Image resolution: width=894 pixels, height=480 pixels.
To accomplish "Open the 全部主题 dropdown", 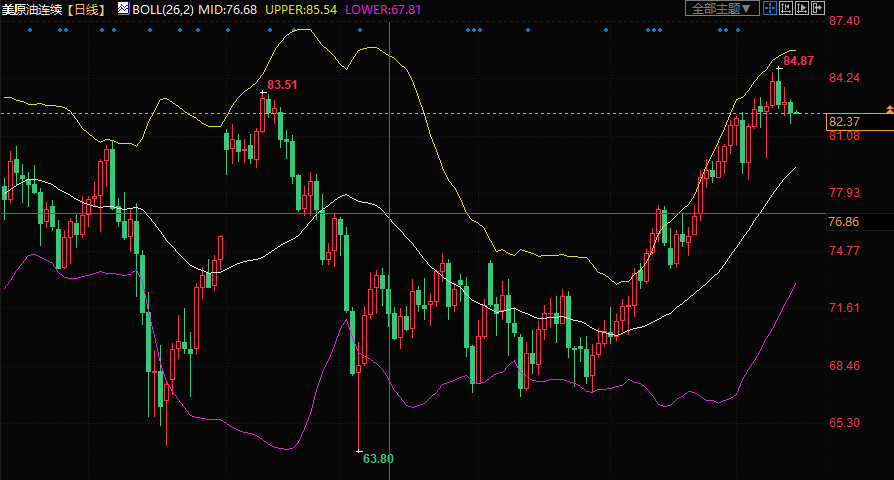I will coord(721,8).
